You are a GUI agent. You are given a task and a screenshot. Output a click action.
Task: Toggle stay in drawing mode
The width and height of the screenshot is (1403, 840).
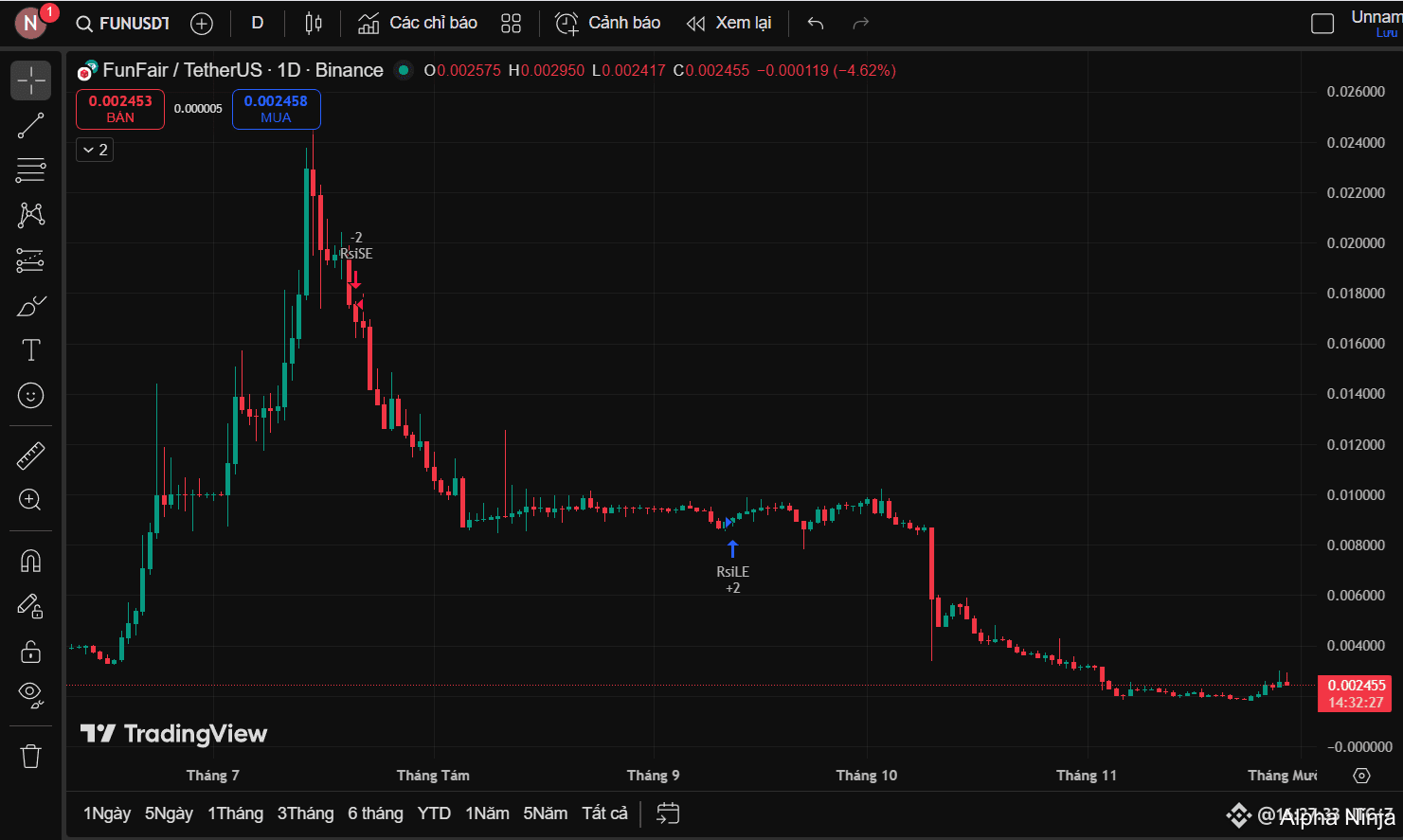pos(31,606)
